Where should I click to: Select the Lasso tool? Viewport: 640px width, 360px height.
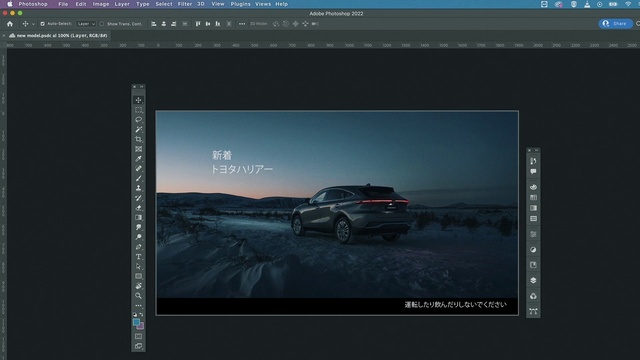(x=138, y=120)
